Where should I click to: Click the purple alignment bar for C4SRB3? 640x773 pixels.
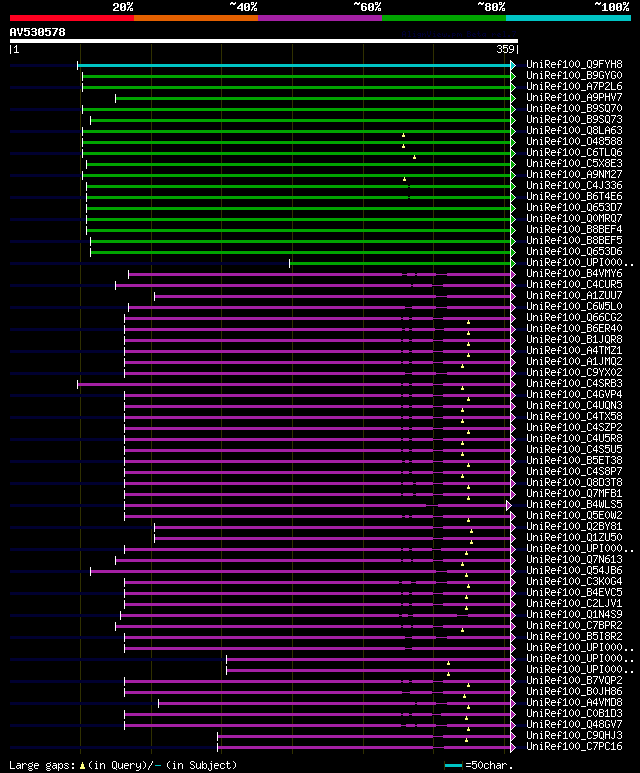pos(294,384)
